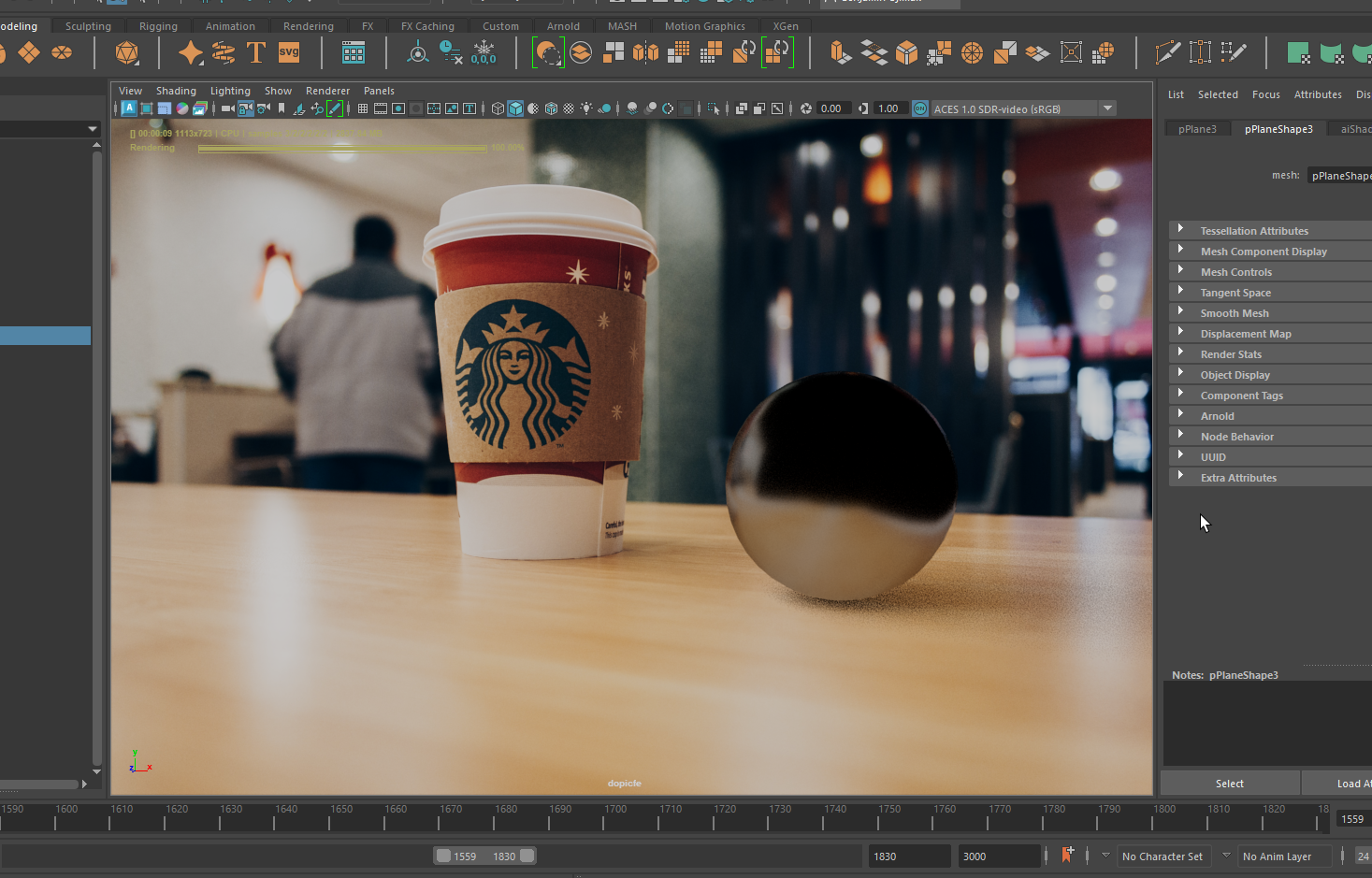The width and height of the screenshot is (1372, 878).
Task: Click the Extrude shelf icon
Action: [841, 53]
